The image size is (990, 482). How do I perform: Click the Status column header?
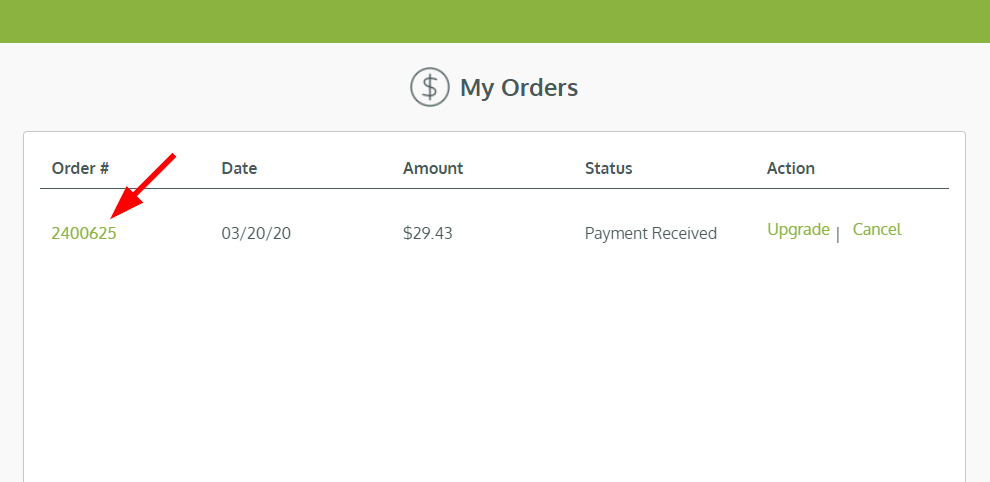(x=608, y=168)
